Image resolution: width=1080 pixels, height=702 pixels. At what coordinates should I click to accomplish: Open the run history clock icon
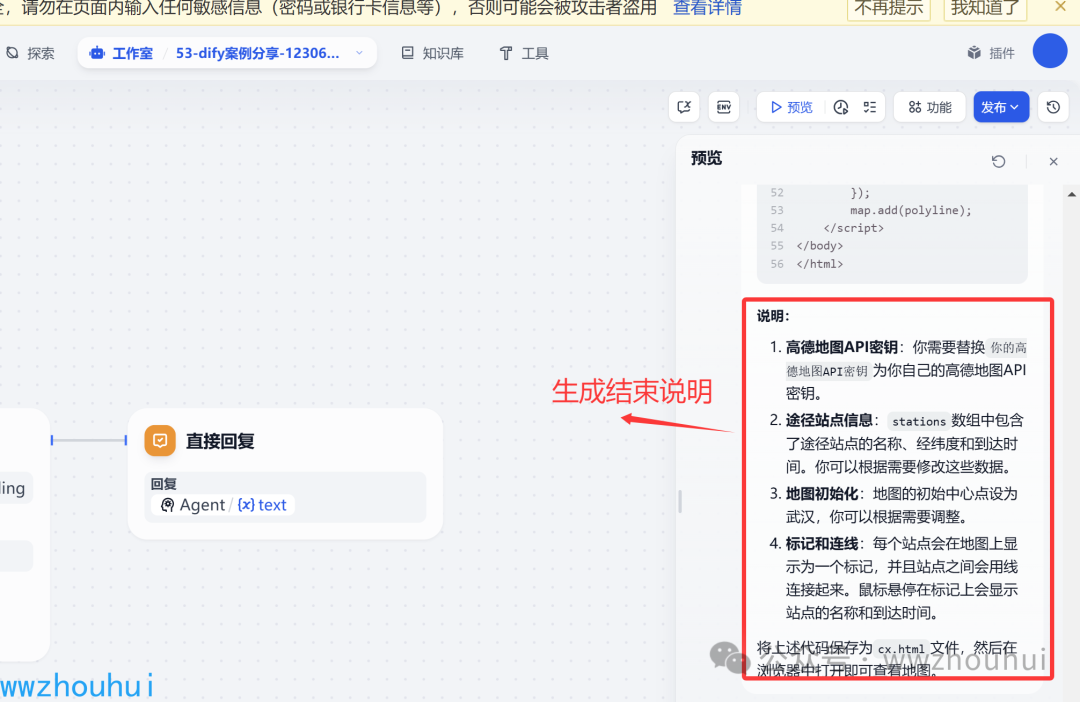[x=840, y=107]
